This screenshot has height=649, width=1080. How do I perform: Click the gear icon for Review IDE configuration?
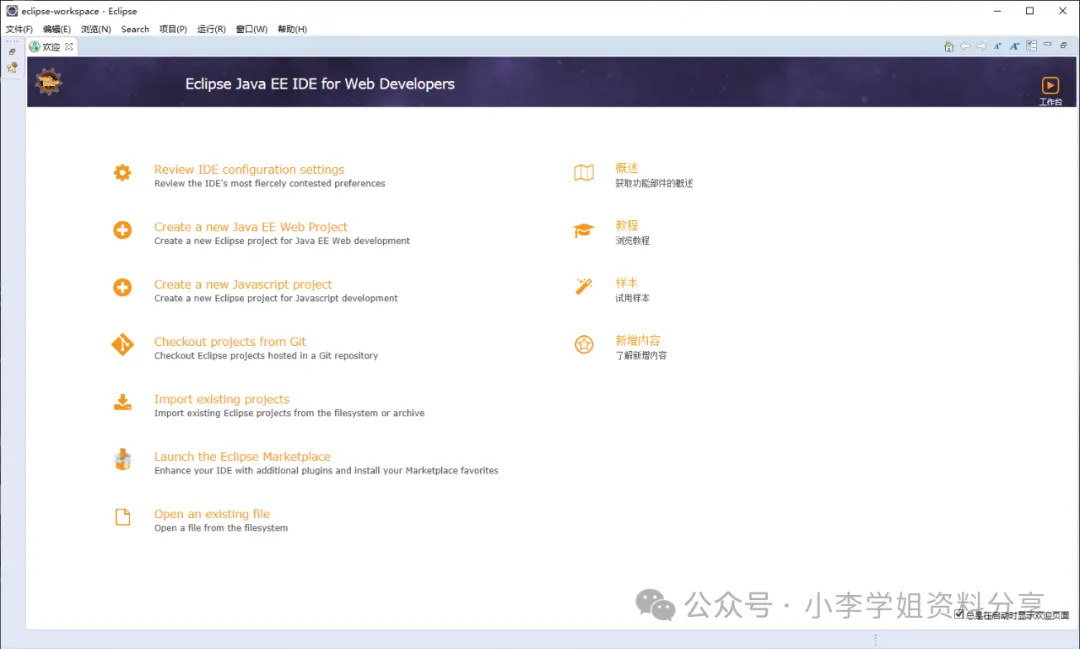pos(123,172)
